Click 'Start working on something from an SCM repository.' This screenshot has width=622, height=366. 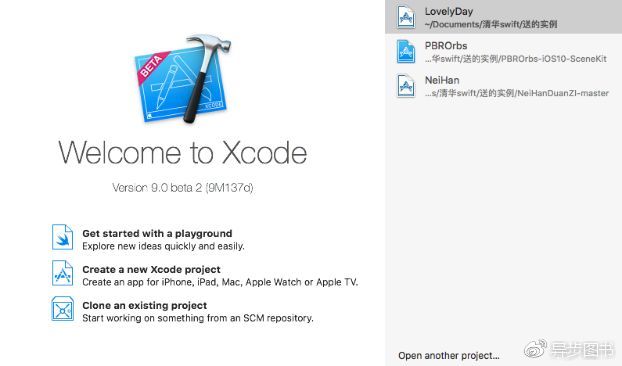pos(198,318)
